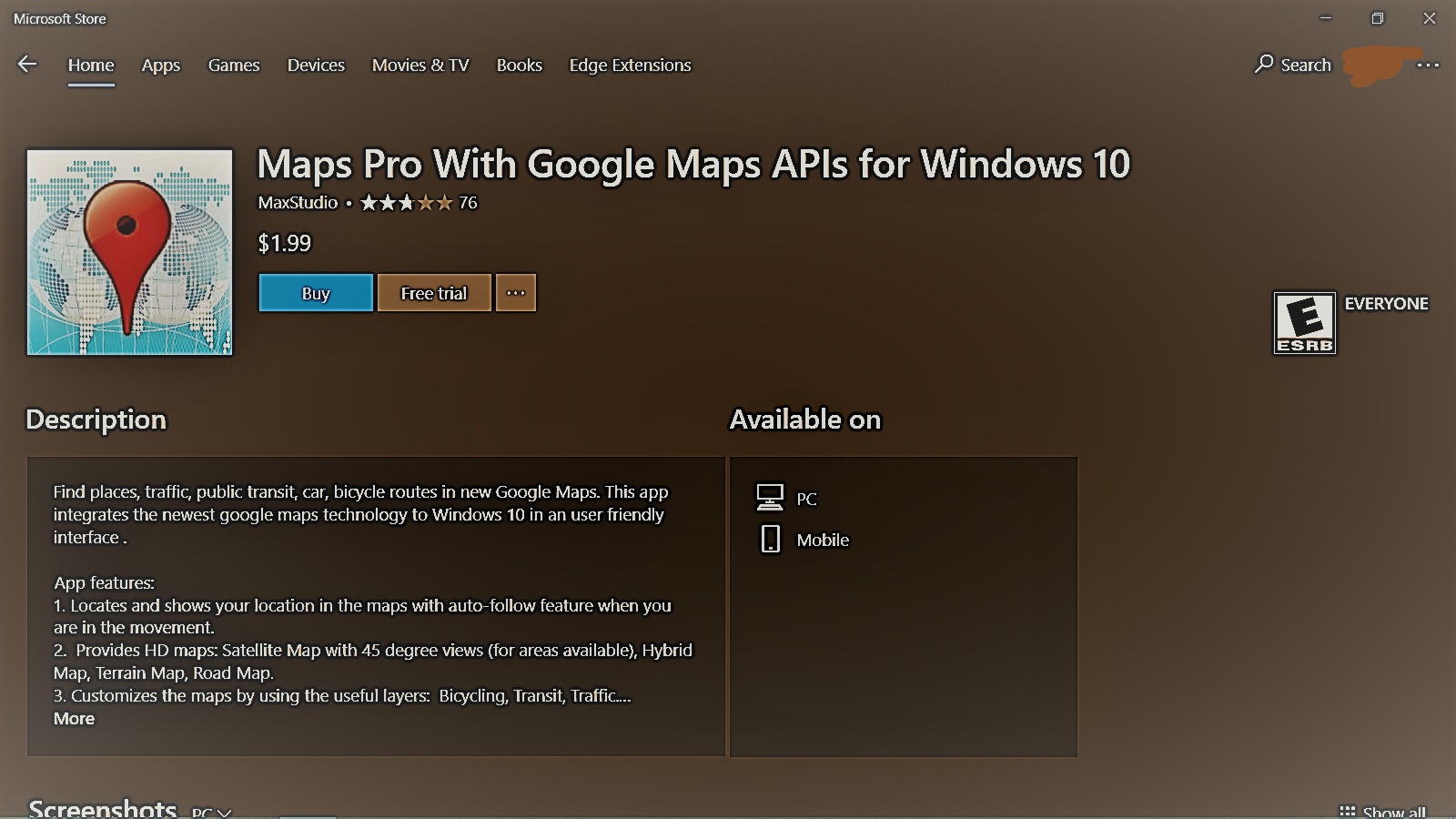This screenshot has width=1456, height=819.
Task: Open the Home tab
Action: click(x=91, y=66)
